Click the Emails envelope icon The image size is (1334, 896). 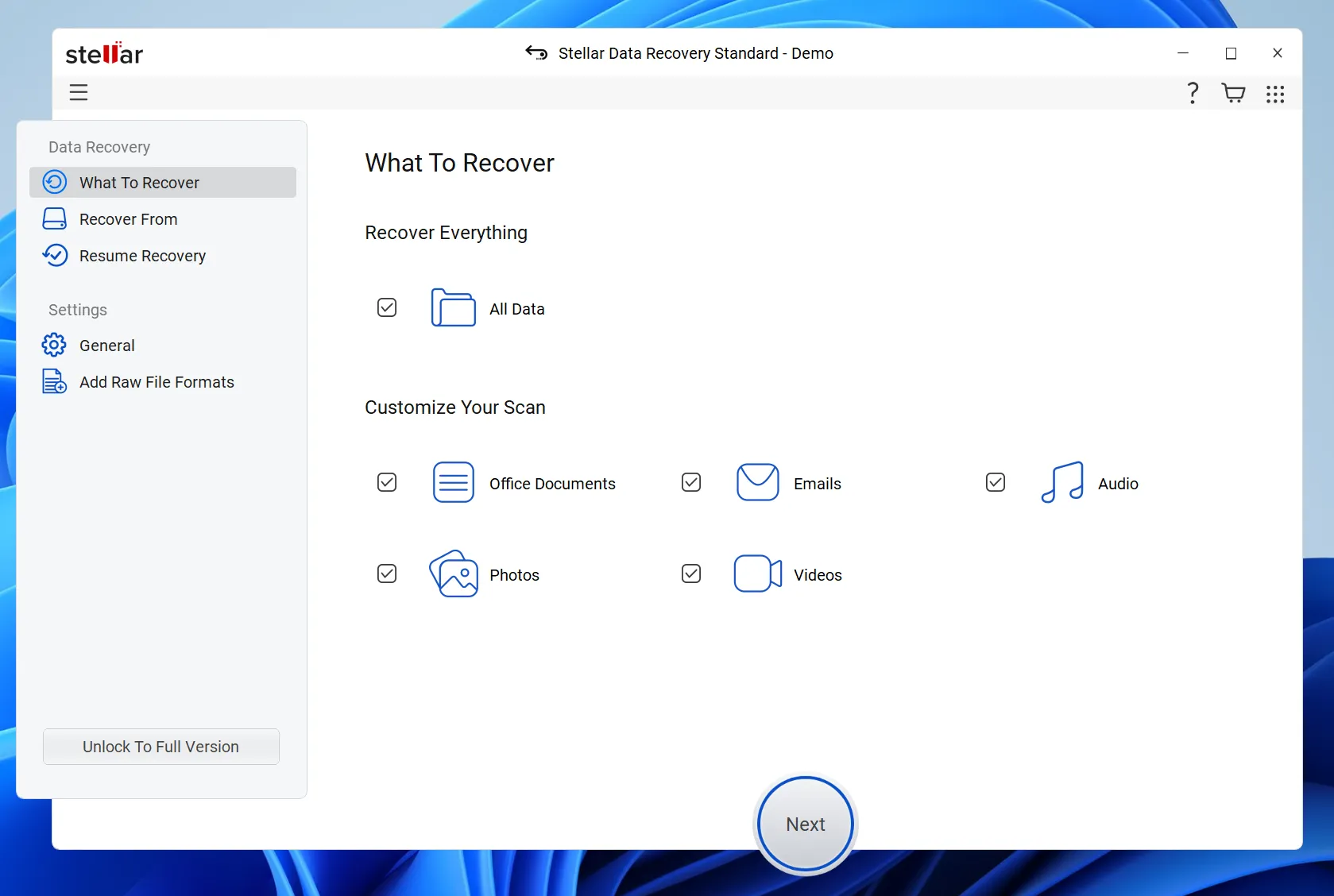click(x=758, y=482)
